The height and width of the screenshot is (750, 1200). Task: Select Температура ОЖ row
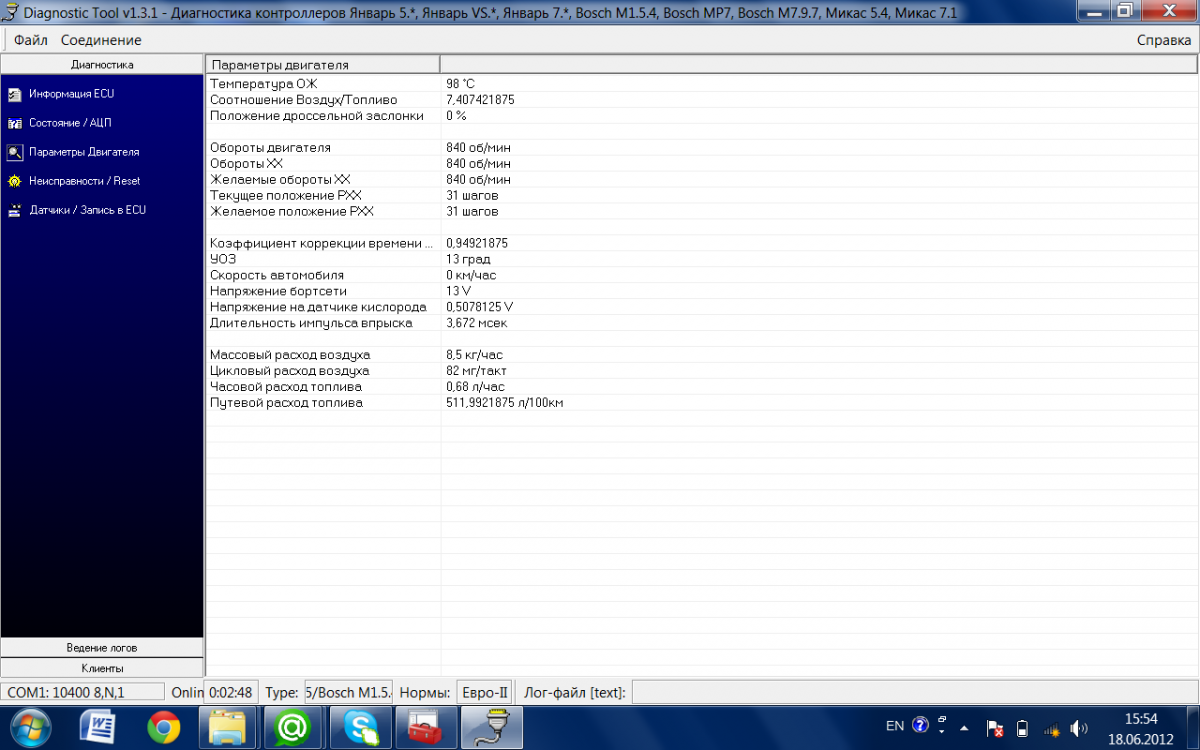(x=701, y=84)
